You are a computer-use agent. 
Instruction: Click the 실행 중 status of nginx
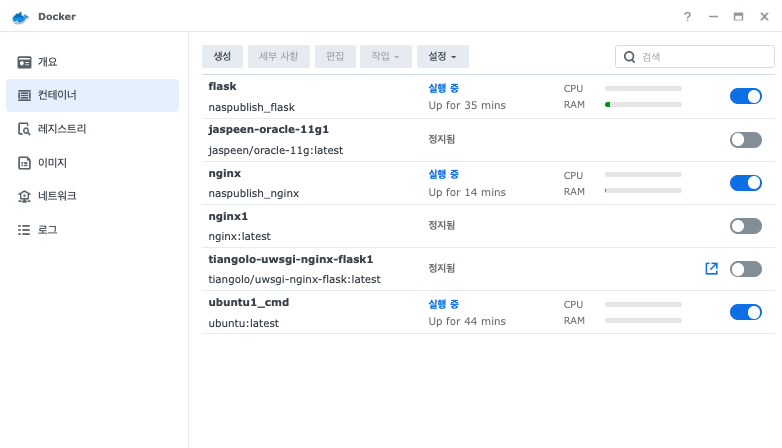click(443, 175)
